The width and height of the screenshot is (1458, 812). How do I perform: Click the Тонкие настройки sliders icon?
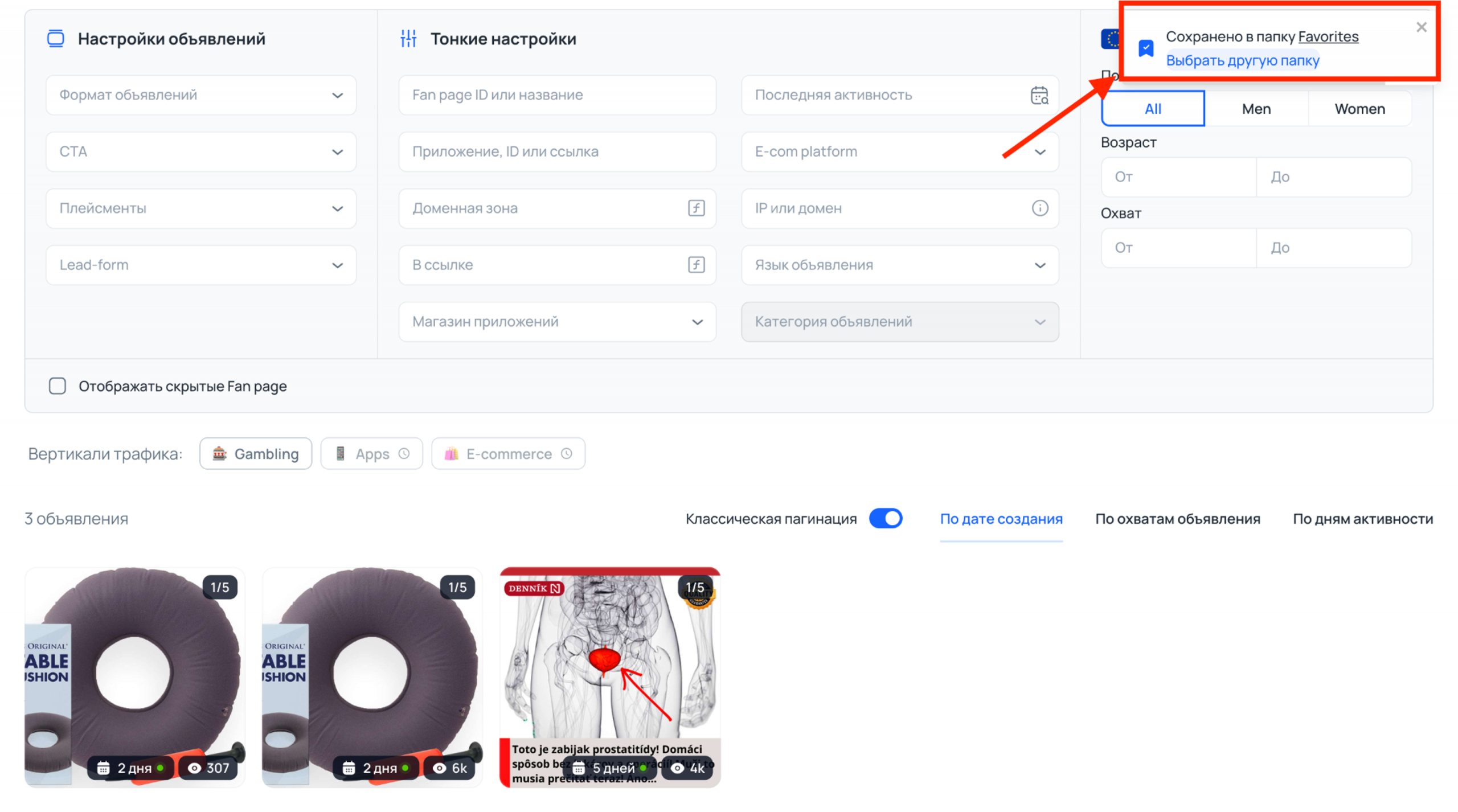(408, 39)
